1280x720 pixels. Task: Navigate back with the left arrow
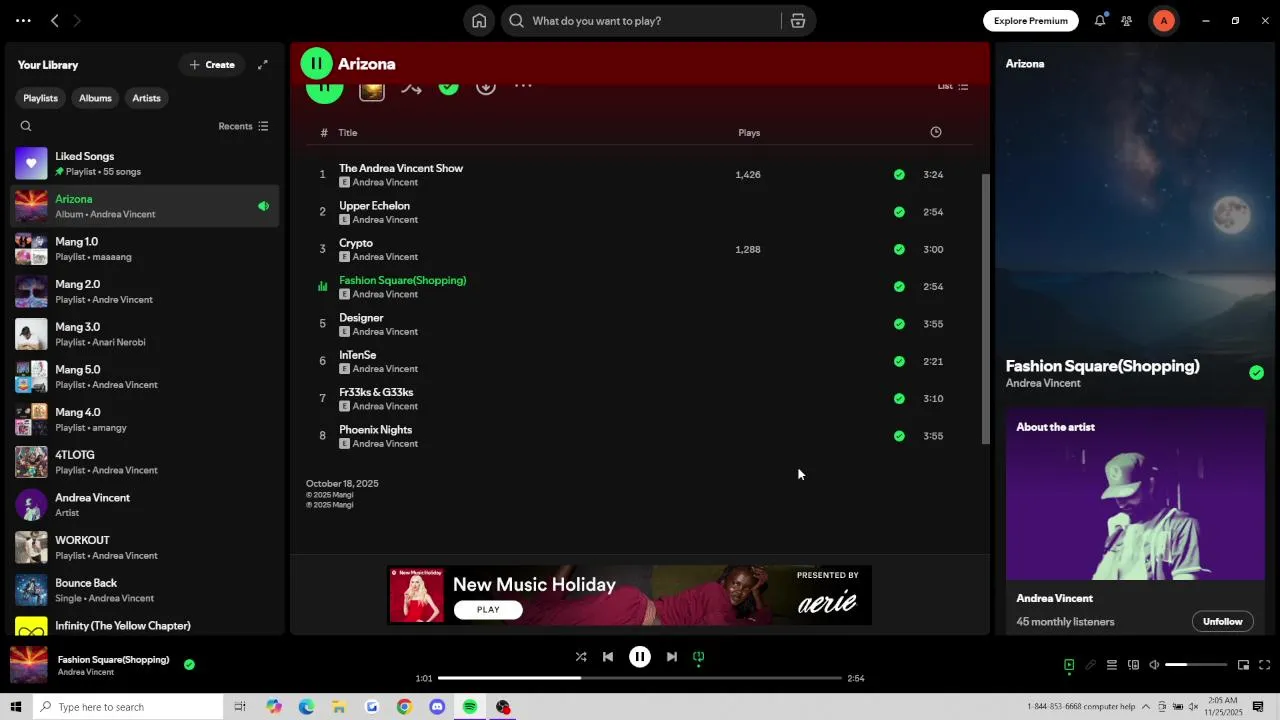55,21
